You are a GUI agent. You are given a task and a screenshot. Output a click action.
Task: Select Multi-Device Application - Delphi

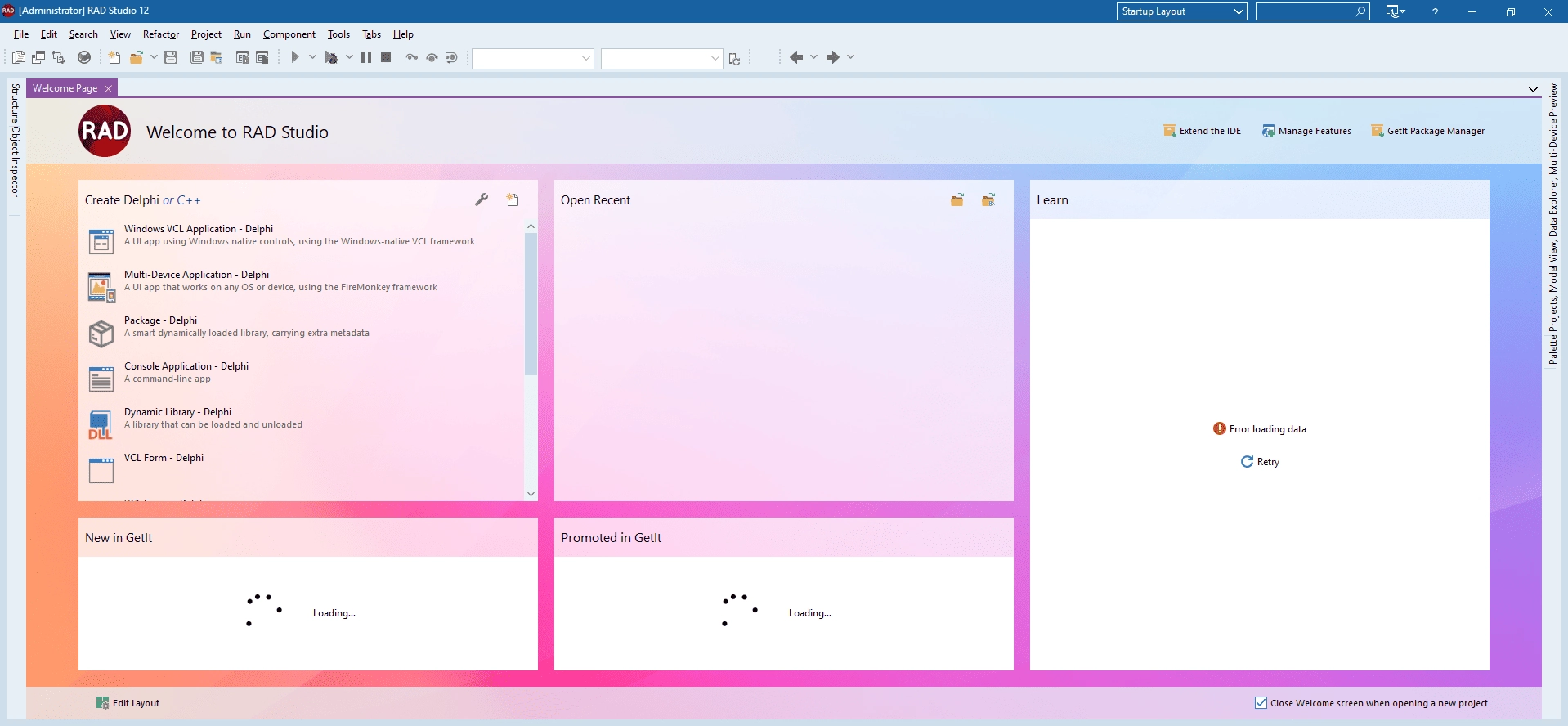tap(302, 287)
